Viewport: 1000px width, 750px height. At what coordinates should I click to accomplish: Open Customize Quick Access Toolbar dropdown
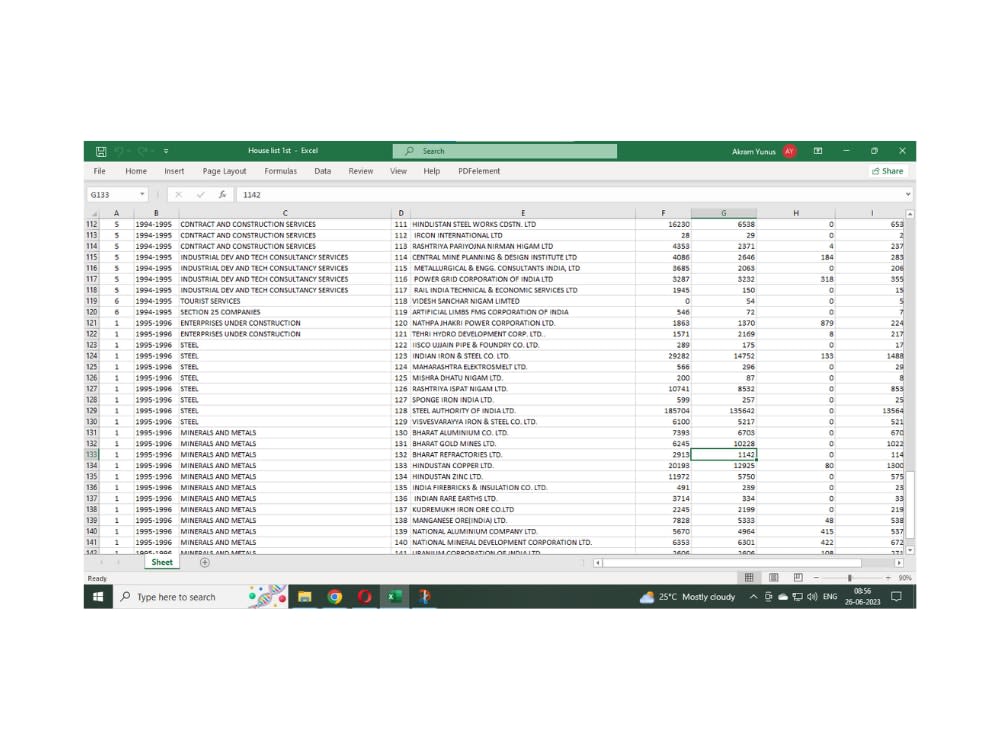click(166, 151)
